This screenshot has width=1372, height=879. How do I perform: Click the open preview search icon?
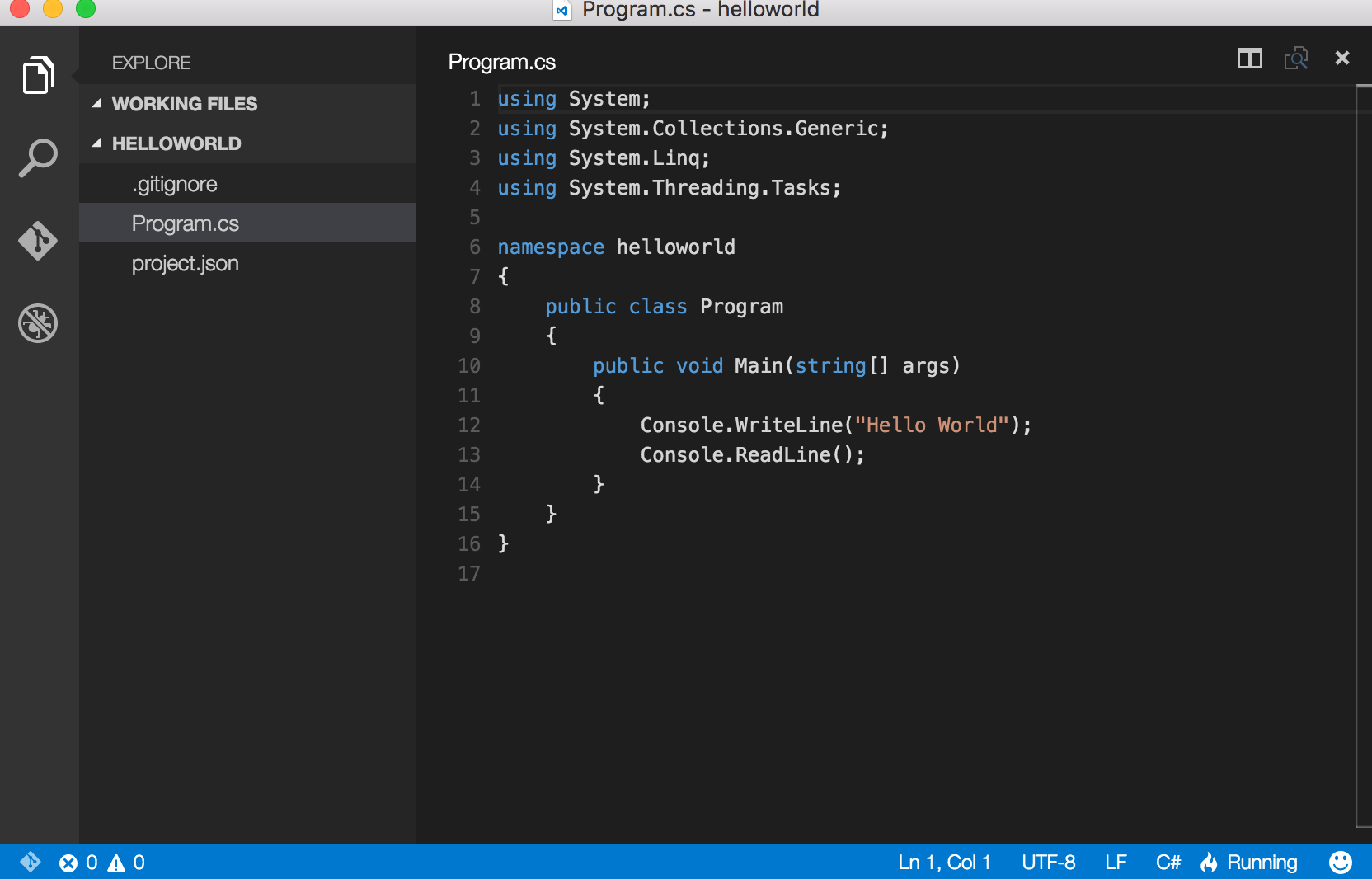tap(1295, 59)
